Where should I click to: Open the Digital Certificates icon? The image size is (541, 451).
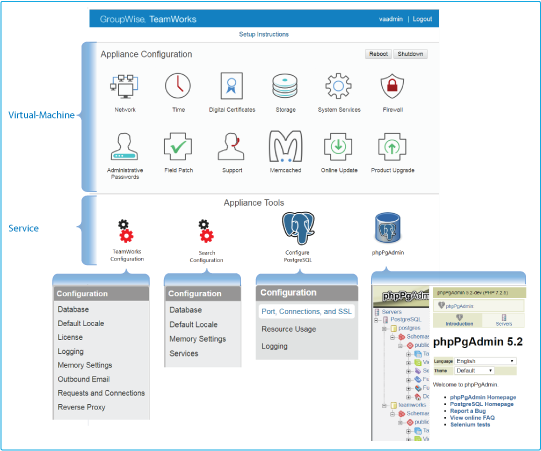point(232,86)
